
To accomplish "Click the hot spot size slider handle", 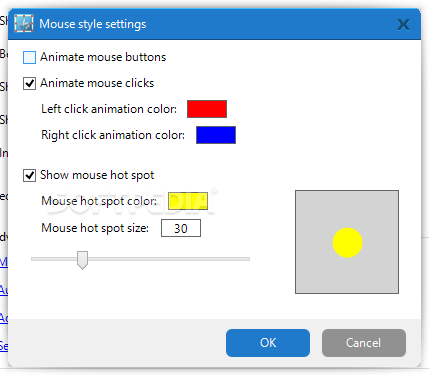I will 82,260.
